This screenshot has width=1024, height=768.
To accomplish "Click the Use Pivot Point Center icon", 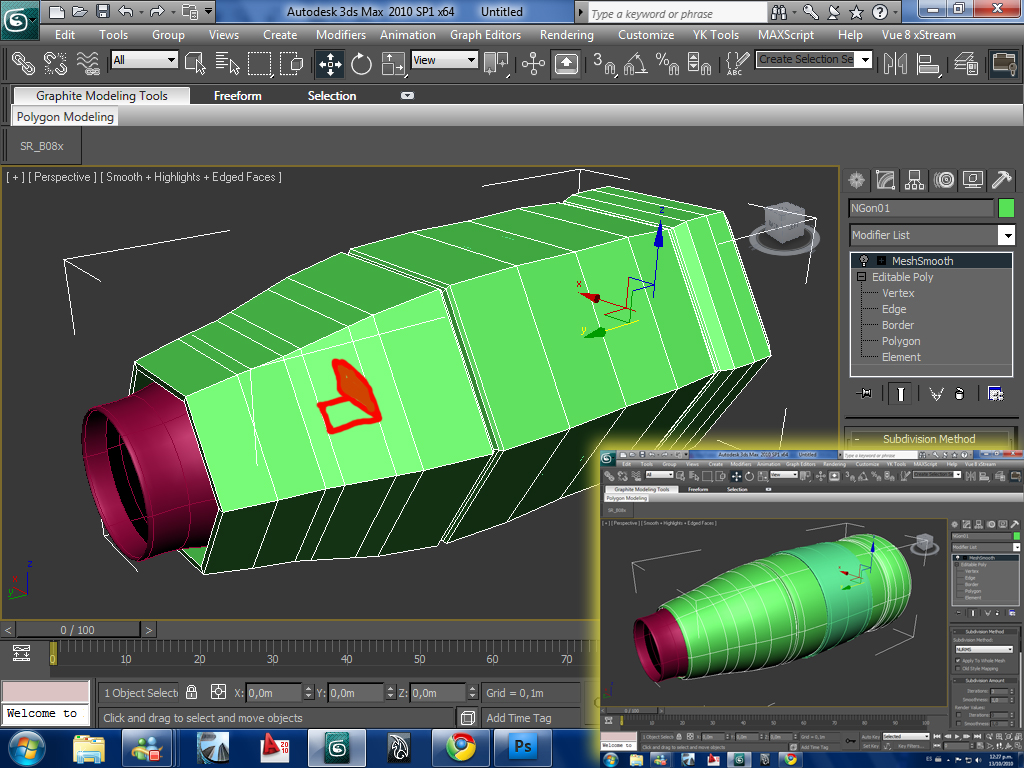I will tap(496, 63).
